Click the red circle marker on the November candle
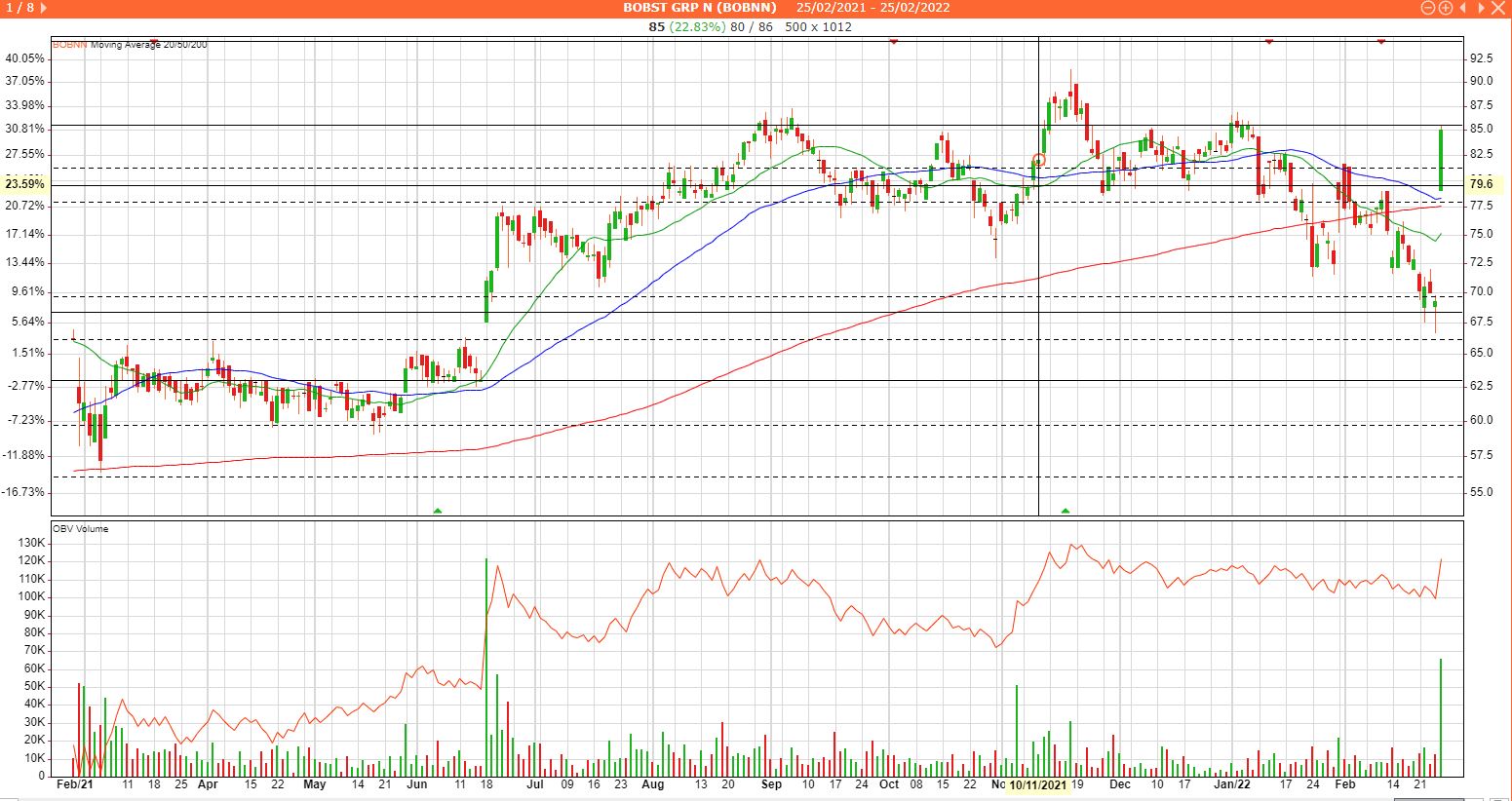The height and width of the screenshot is (801, 1512). tap(1038, 160)
